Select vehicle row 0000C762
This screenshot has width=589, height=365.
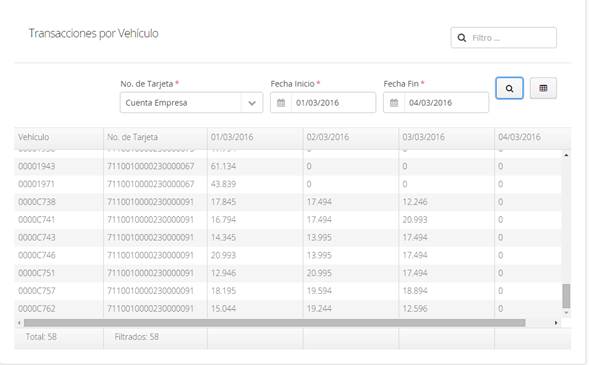pyautogui.click(x=288, y=309)
